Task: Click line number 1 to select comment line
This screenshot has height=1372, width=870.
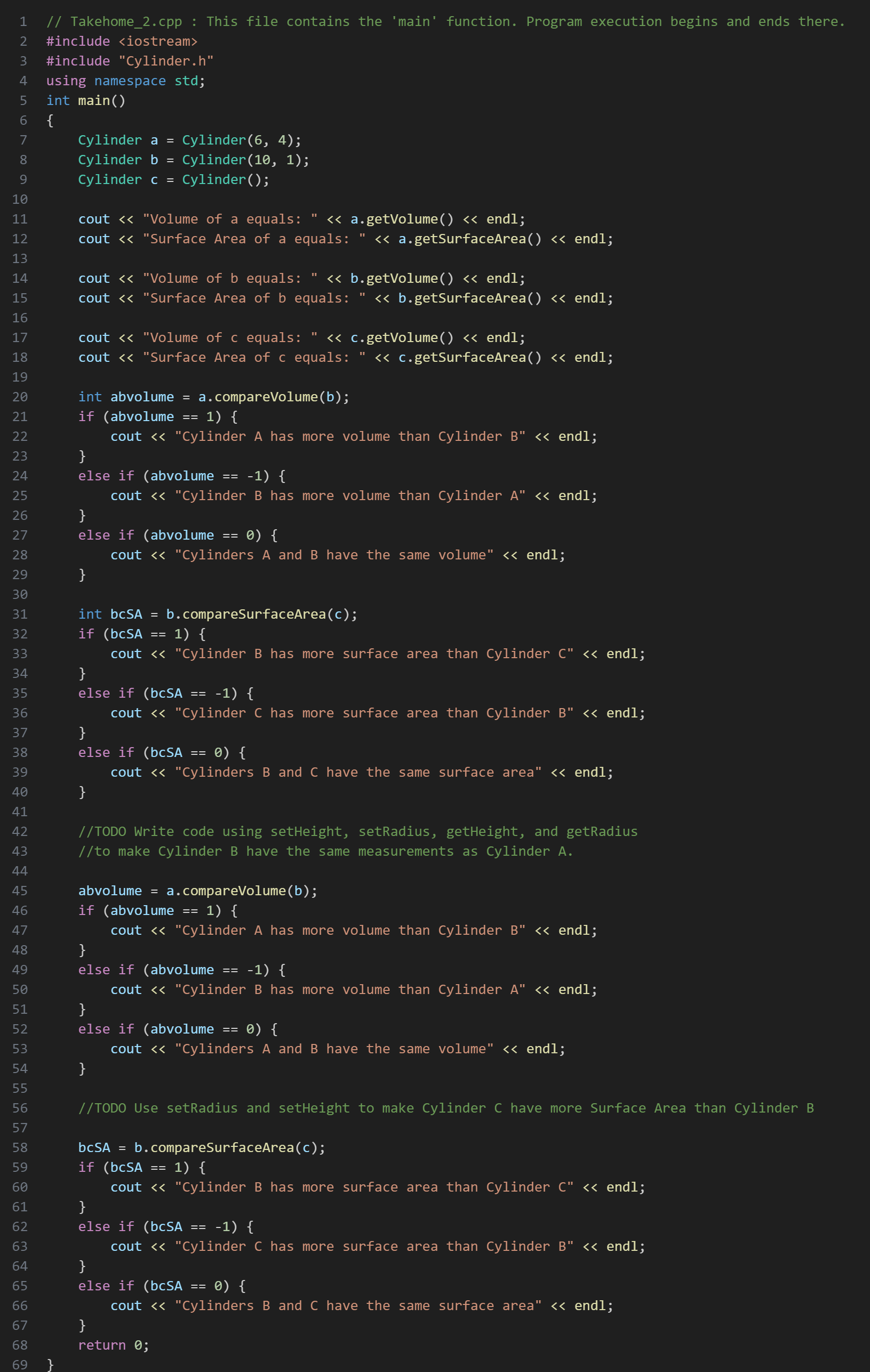Action: click(23, 21)
